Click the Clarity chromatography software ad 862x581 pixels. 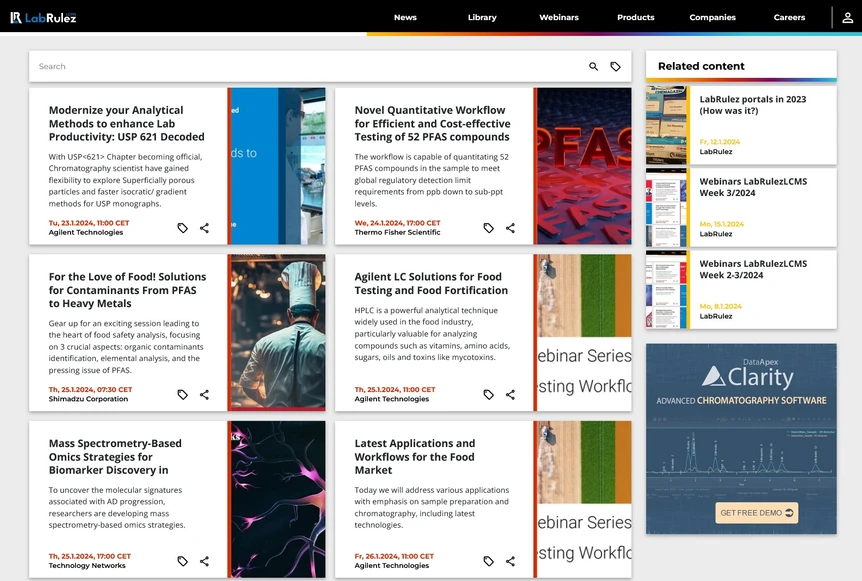pos(741,439)
